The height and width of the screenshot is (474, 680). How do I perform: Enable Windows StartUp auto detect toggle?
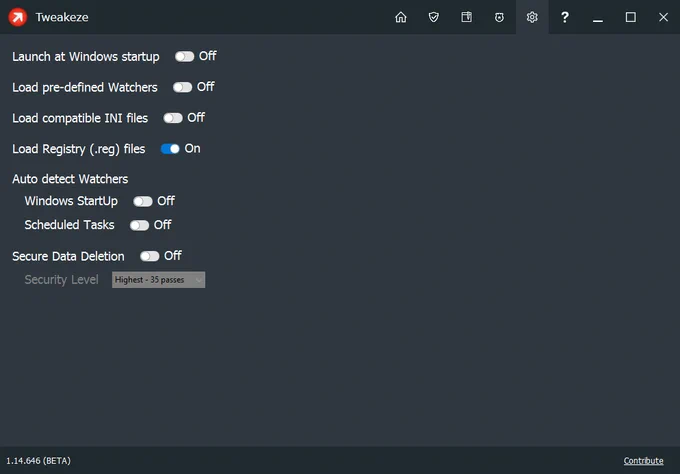click(x=143, y=201)
